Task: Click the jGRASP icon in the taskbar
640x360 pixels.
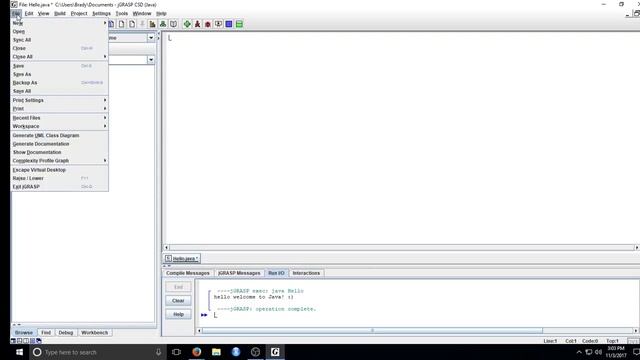Action: coord(275,352)
